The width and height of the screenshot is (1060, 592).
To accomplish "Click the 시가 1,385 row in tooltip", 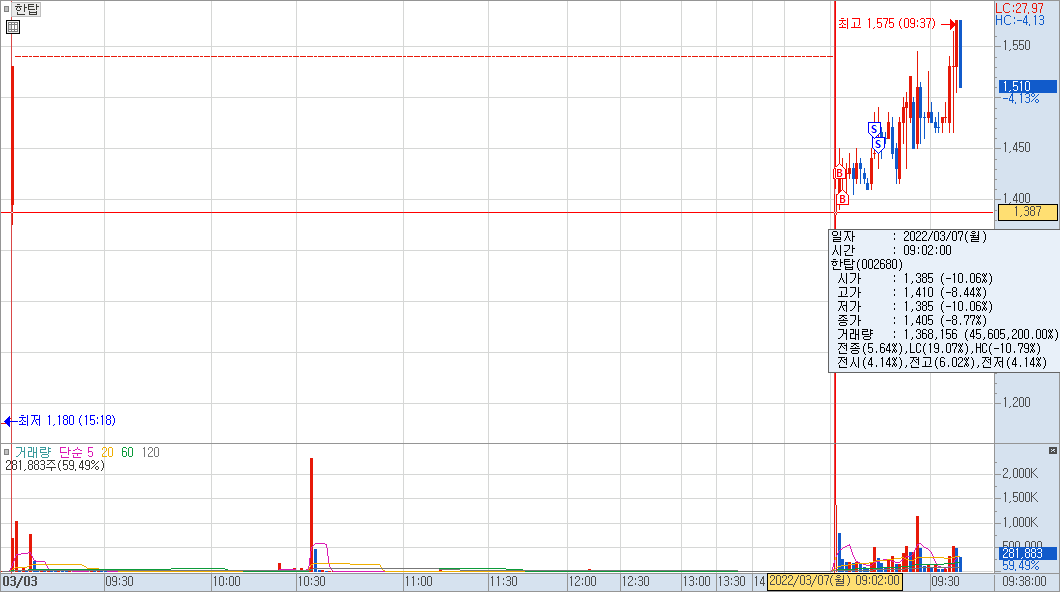I will pos(915,278).
